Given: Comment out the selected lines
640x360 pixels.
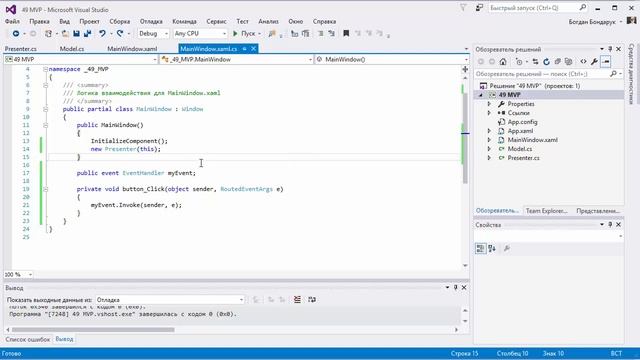Looking at the screenshot, I should coord(320,33).
